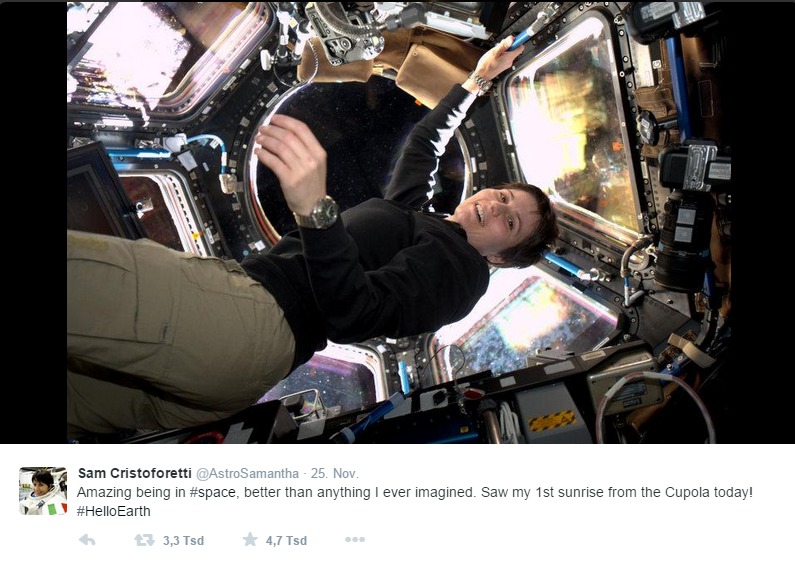
Task: Enlarge the Cupola astronaut photo
Action: click(399, 222)
